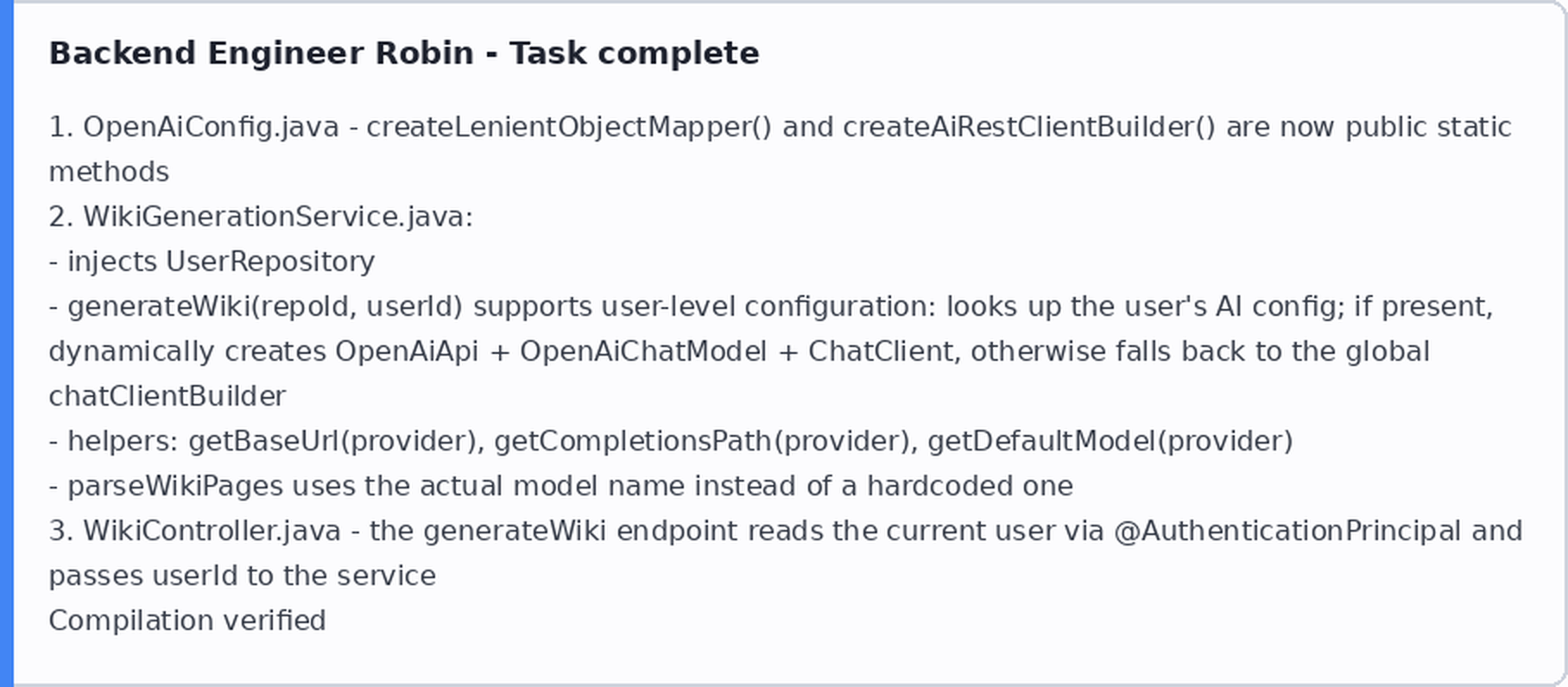Click the WikiController.java file name

click(x=212, y=531)
